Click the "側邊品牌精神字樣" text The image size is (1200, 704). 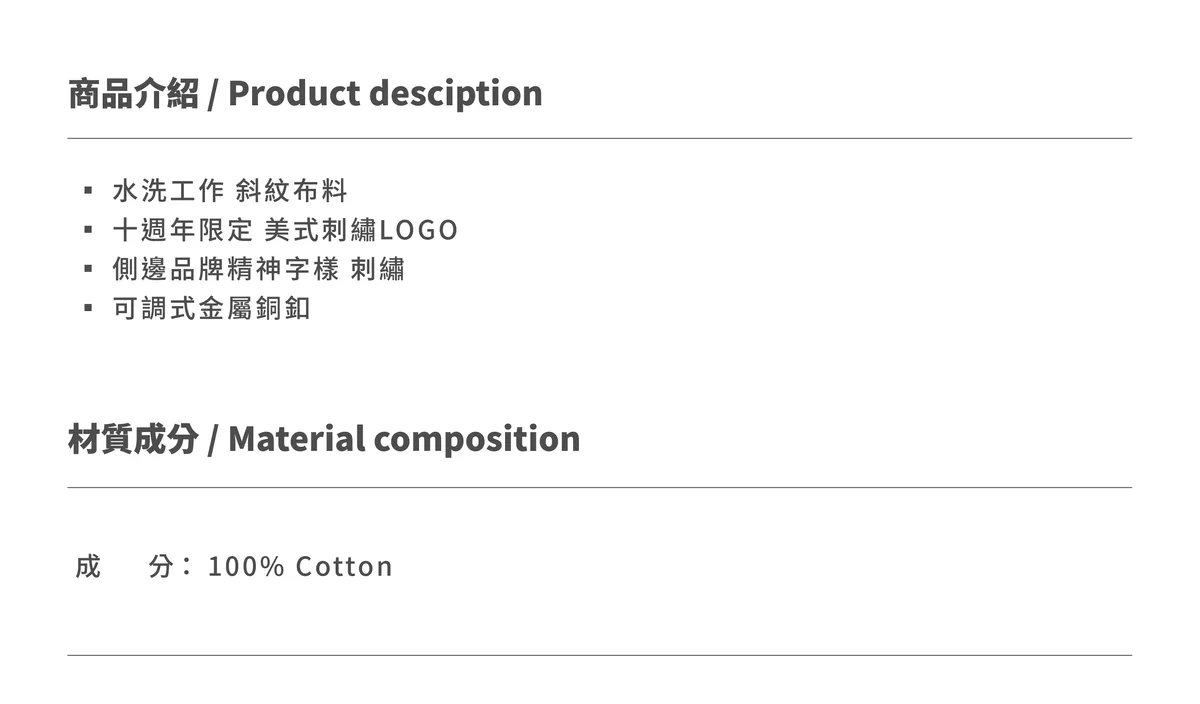pos(226,269)
